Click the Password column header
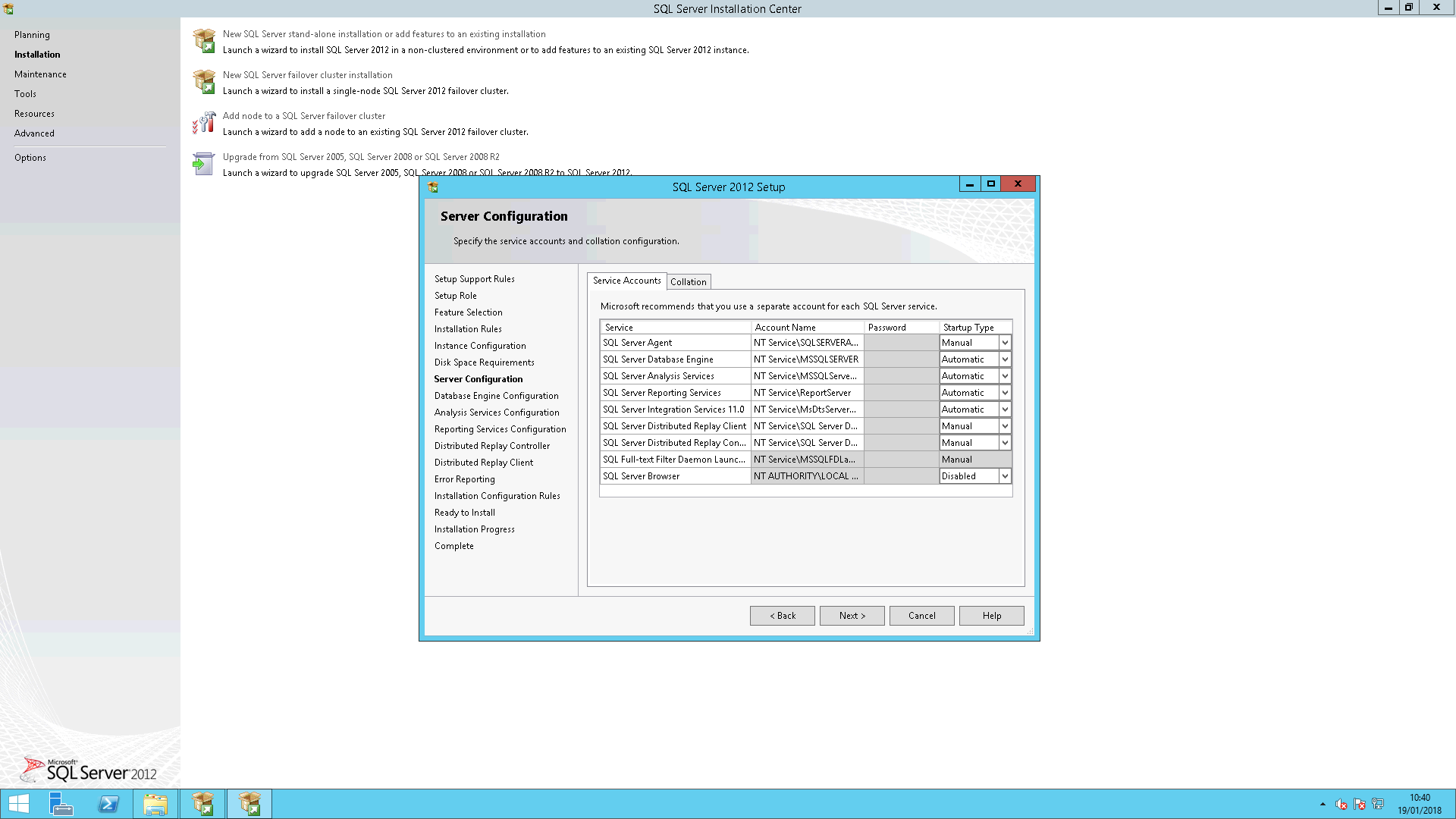 pos(902,328)
